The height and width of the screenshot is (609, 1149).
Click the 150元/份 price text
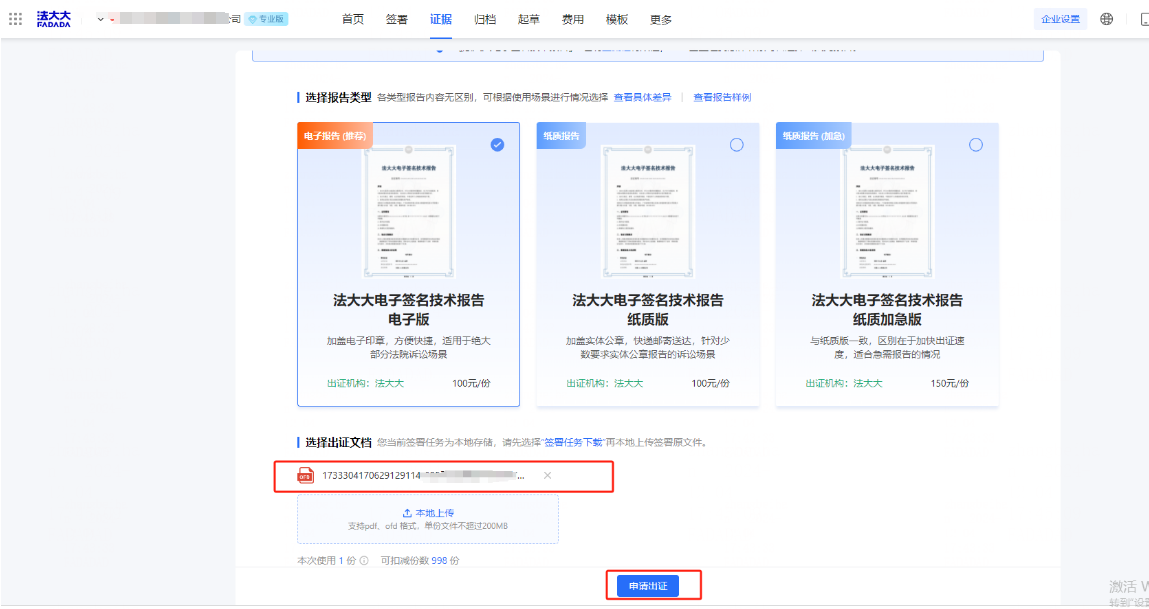[x=950, y=383]
